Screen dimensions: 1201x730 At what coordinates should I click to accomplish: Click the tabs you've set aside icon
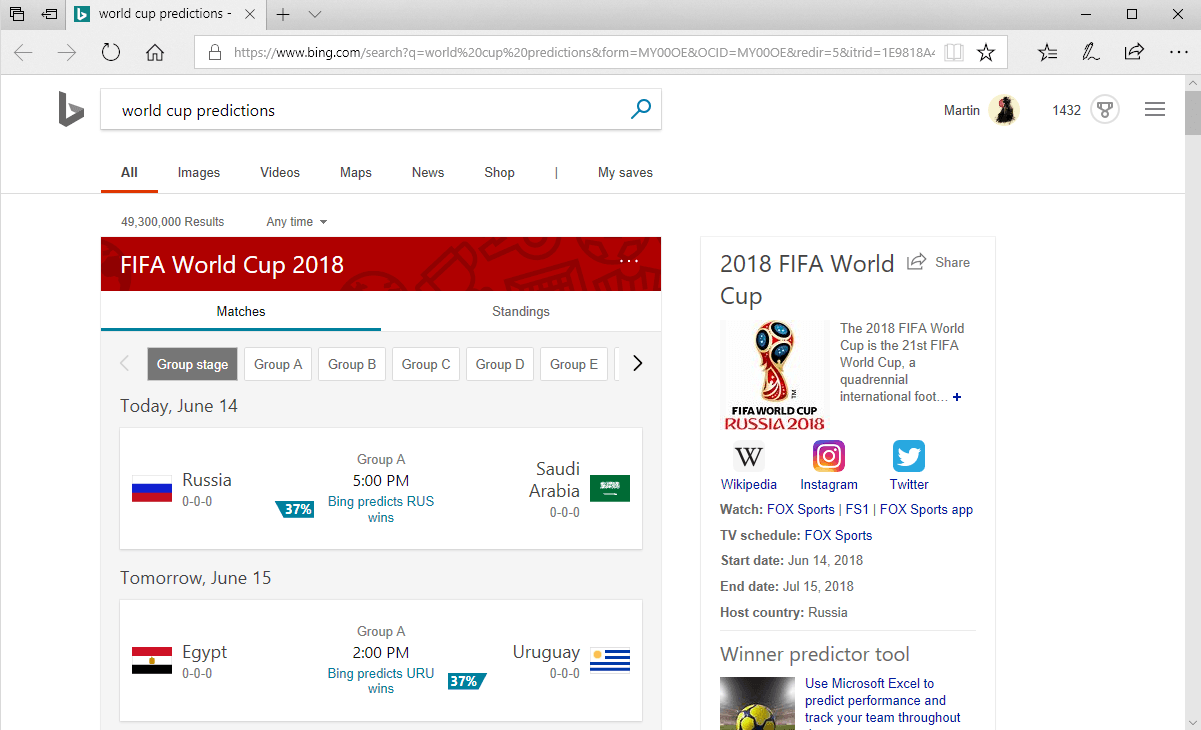click(x=17, y=14)
